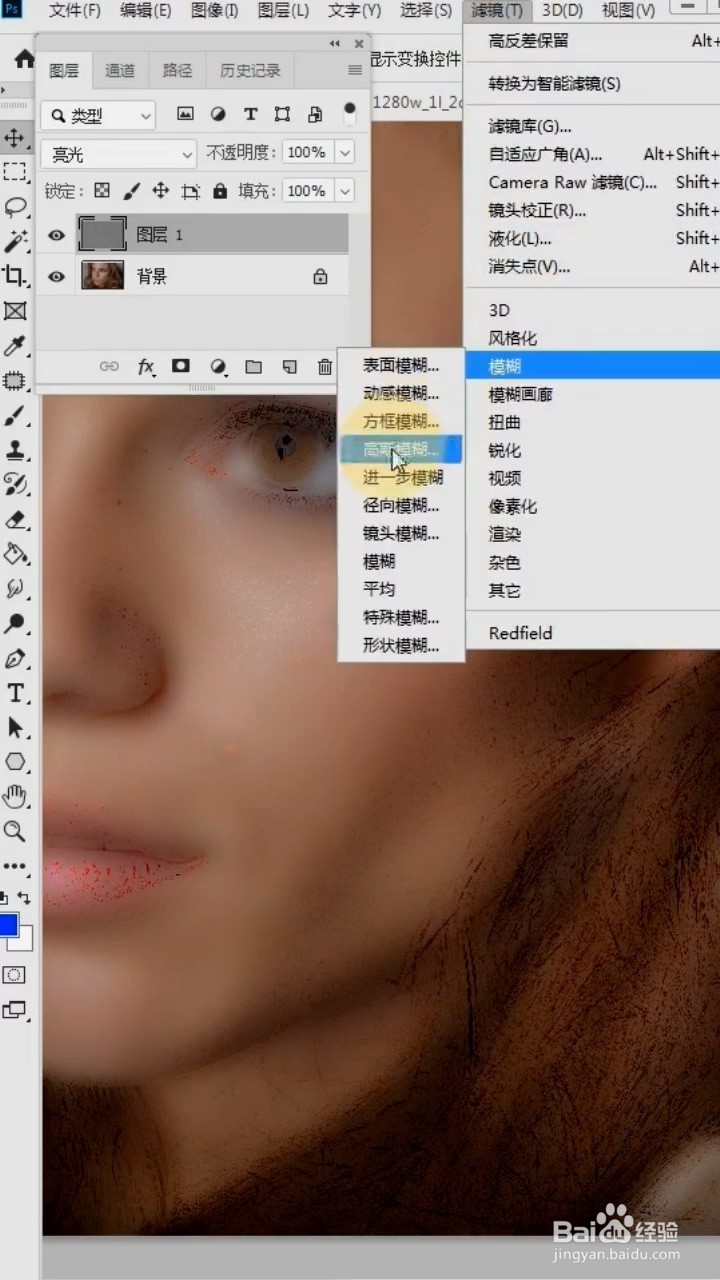Select the Hand tool
Viewport: 720px width, 1280px height.
click(x=14, y=797)
